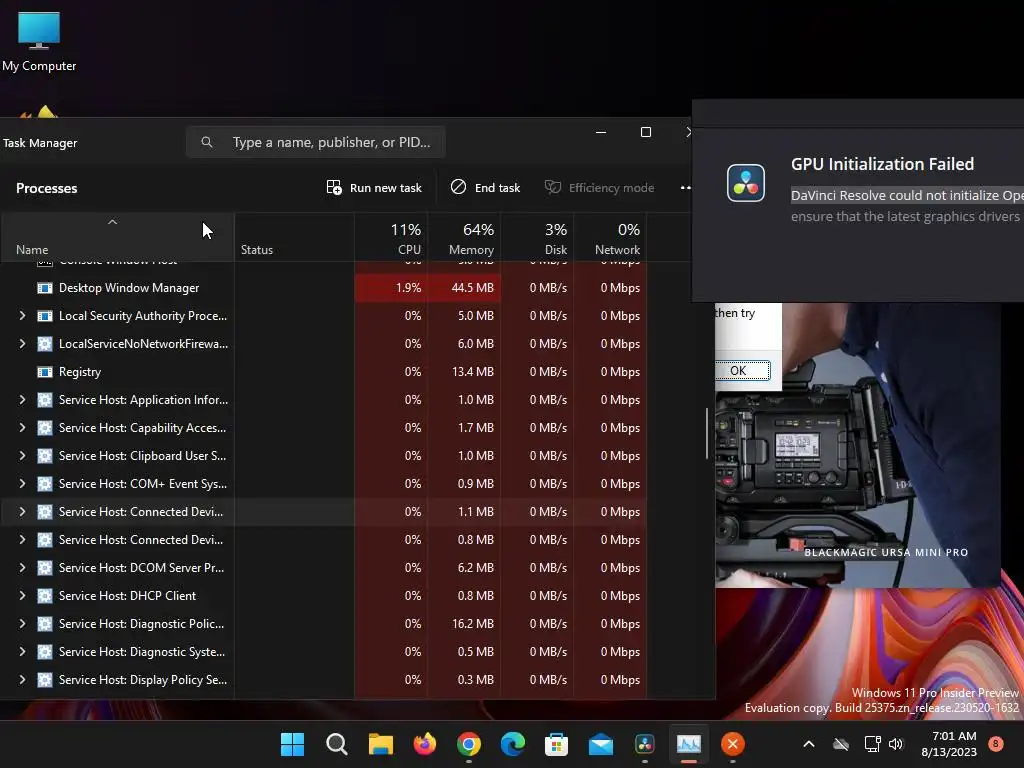Minimize the Task Manager window

(x=601, y=133)
